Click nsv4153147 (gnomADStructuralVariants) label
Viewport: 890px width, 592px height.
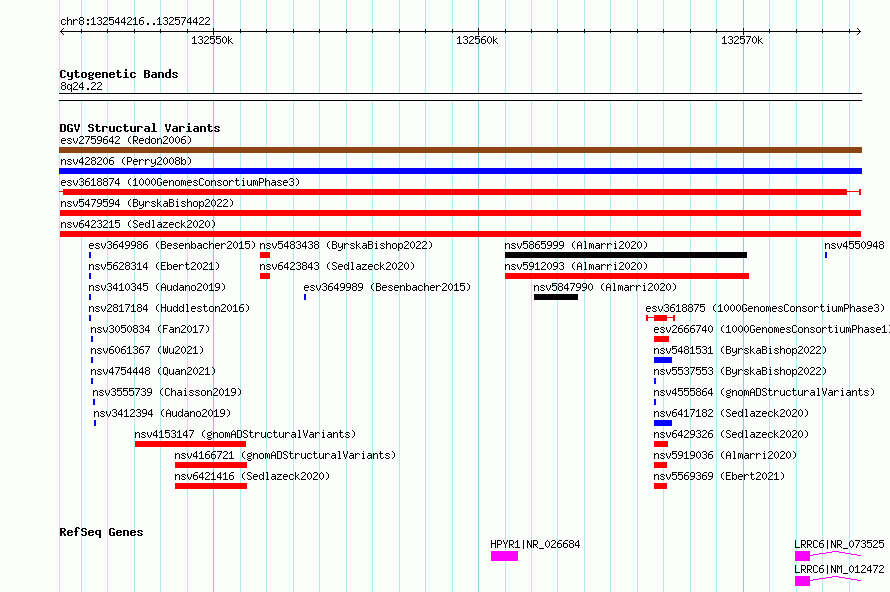click(245, 434)
